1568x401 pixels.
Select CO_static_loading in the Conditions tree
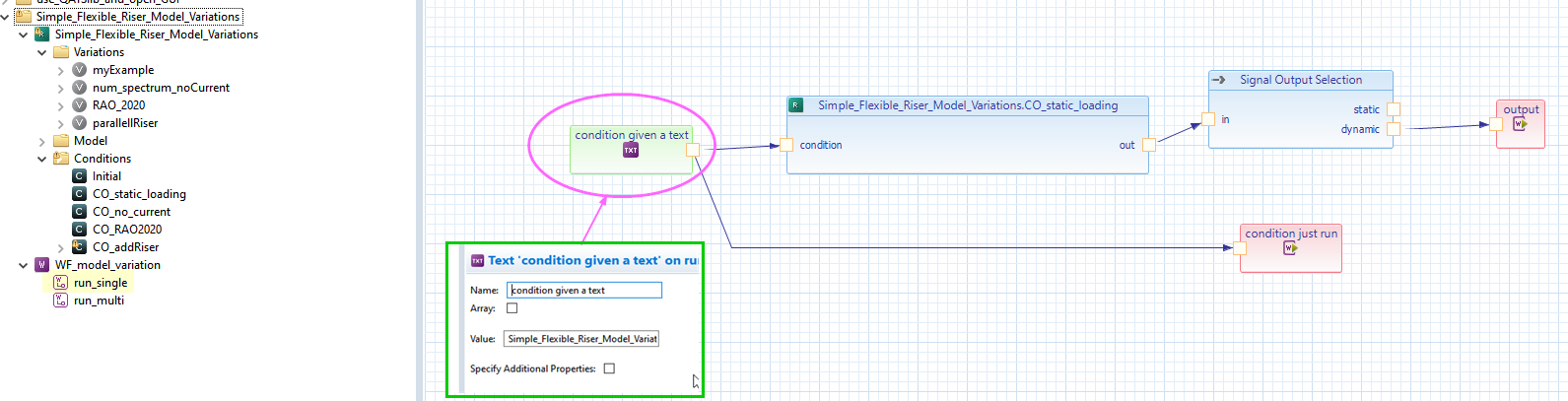(x=139, y=194)
